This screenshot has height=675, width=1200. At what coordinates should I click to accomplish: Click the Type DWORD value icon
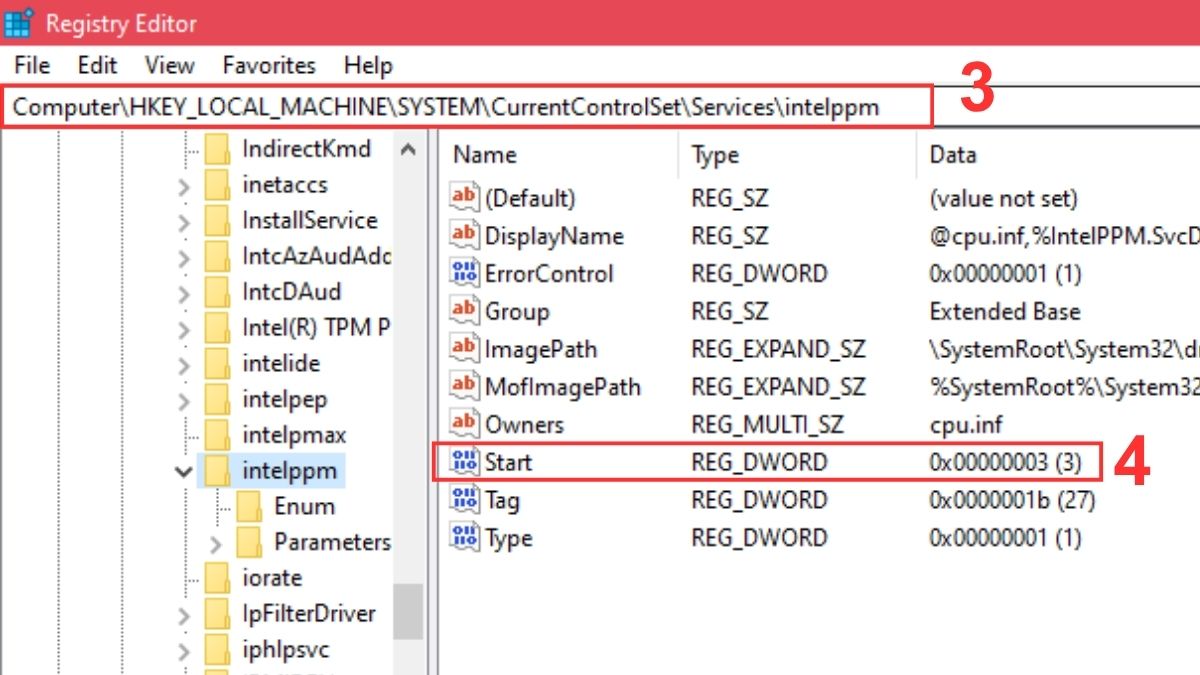tap(465, 538)
